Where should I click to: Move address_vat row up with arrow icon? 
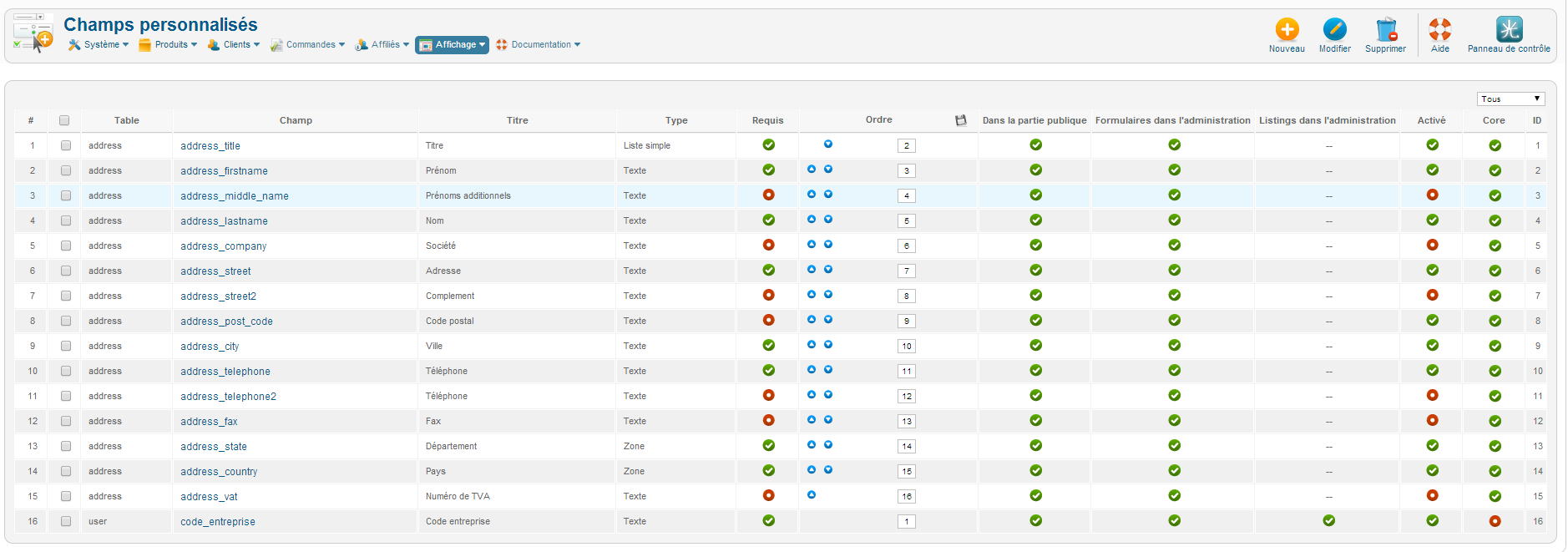(x=812, y=495)
